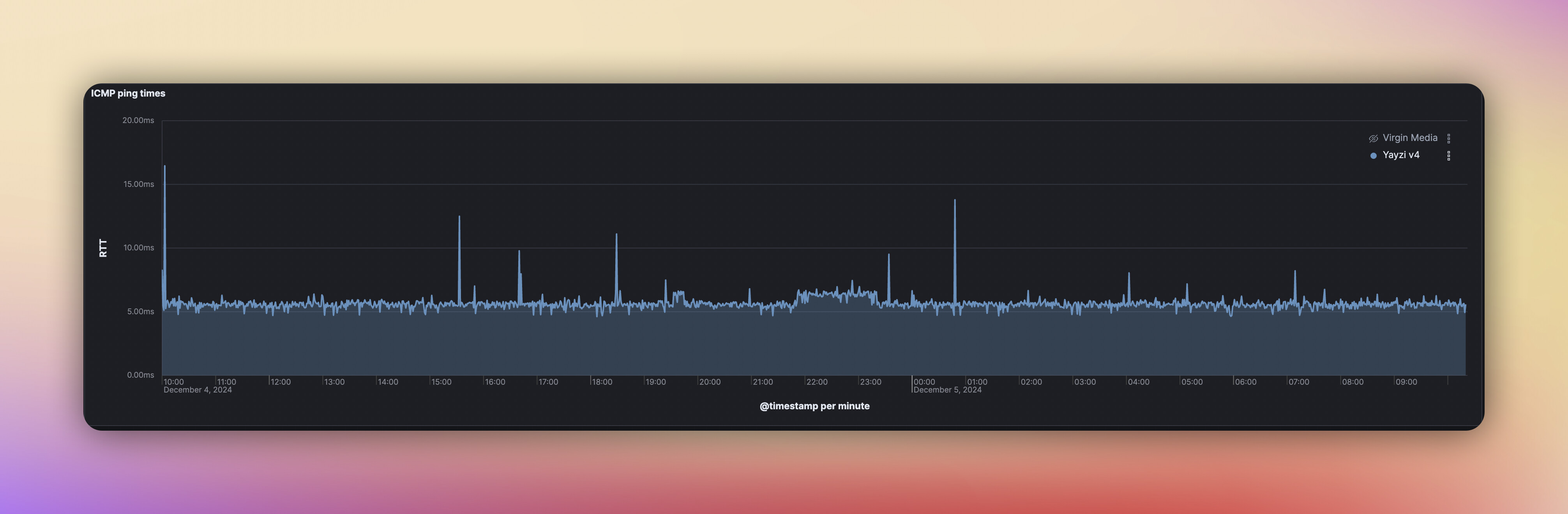Click the 15.00ms y-axis label

click(139, 184)
